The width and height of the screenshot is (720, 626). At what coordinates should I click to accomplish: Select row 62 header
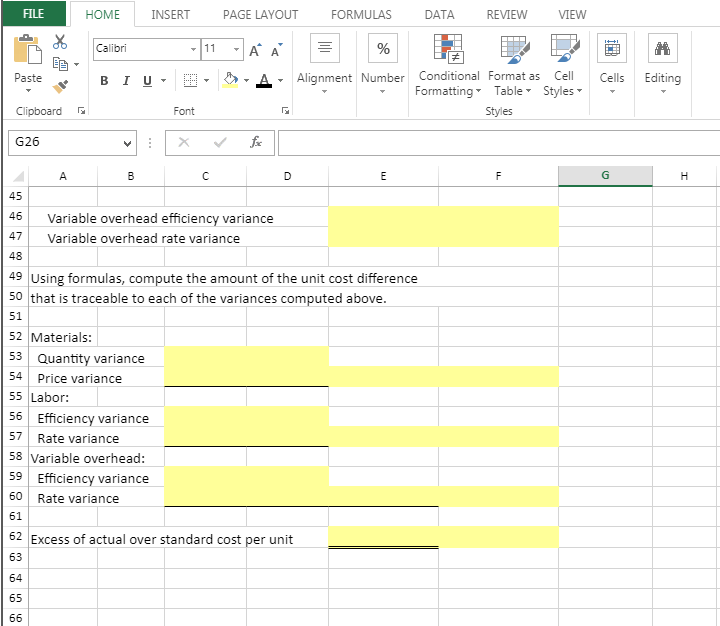tap(16, 536)
